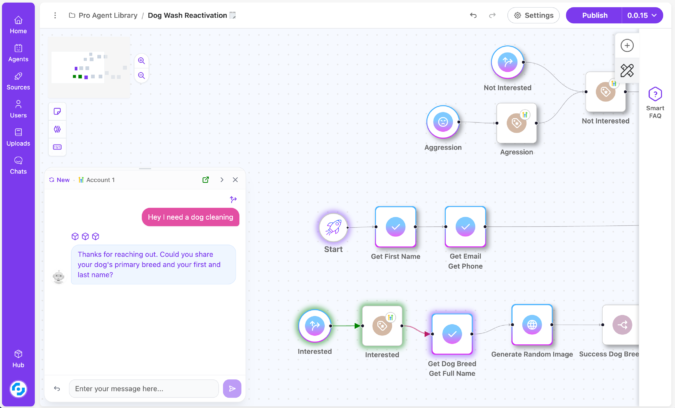Open agent Settings
This screenshot has width=675, height=408.
point(533,15)
